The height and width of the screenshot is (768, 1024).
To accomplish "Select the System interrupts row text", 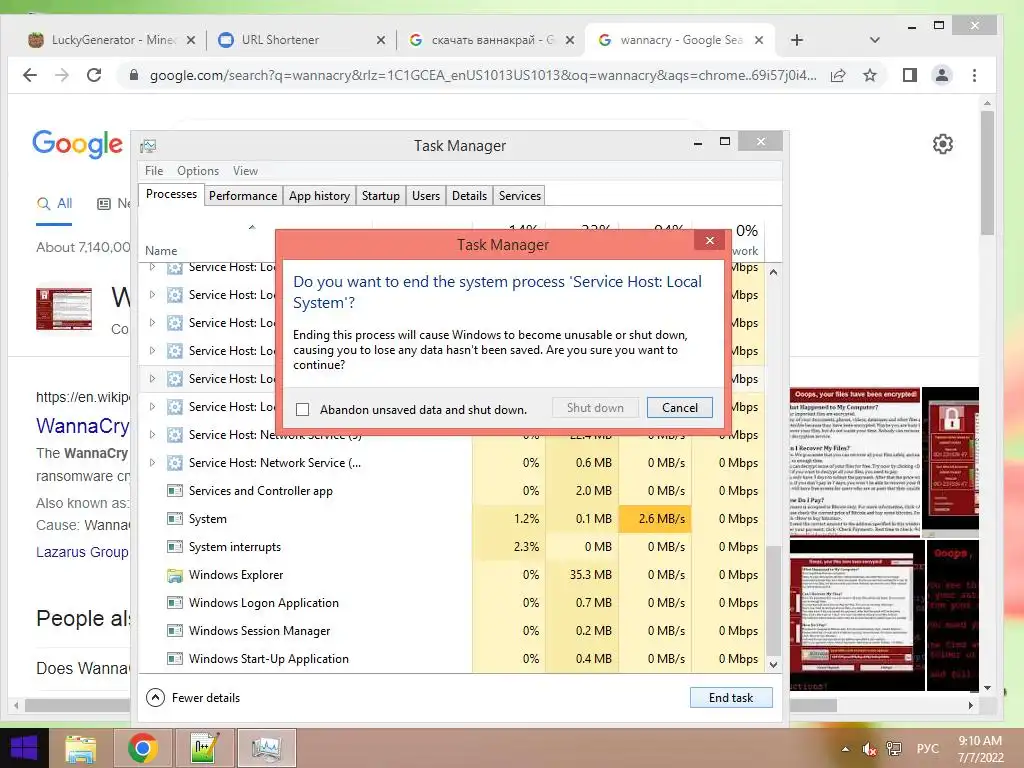I will [234, 547].
